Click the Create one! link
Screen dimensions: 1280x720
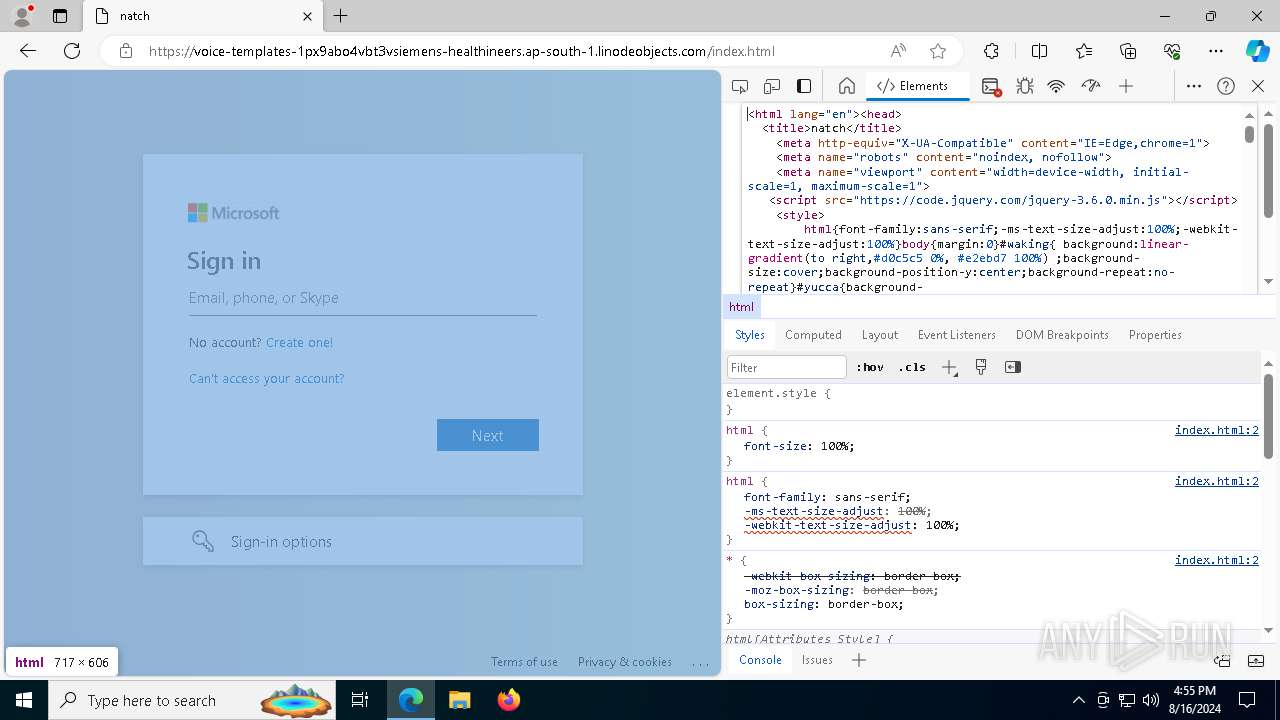[299, 342]
